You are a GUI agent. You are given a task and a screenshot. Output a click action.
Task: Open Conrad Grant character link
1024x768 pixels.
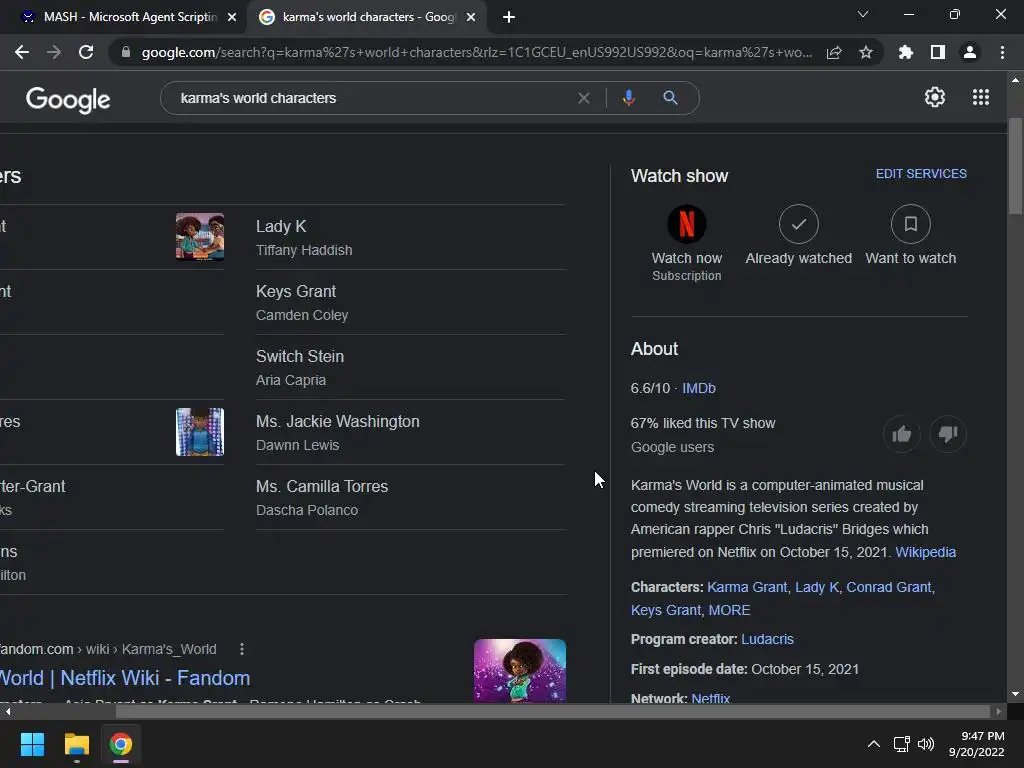pos(889,587)
